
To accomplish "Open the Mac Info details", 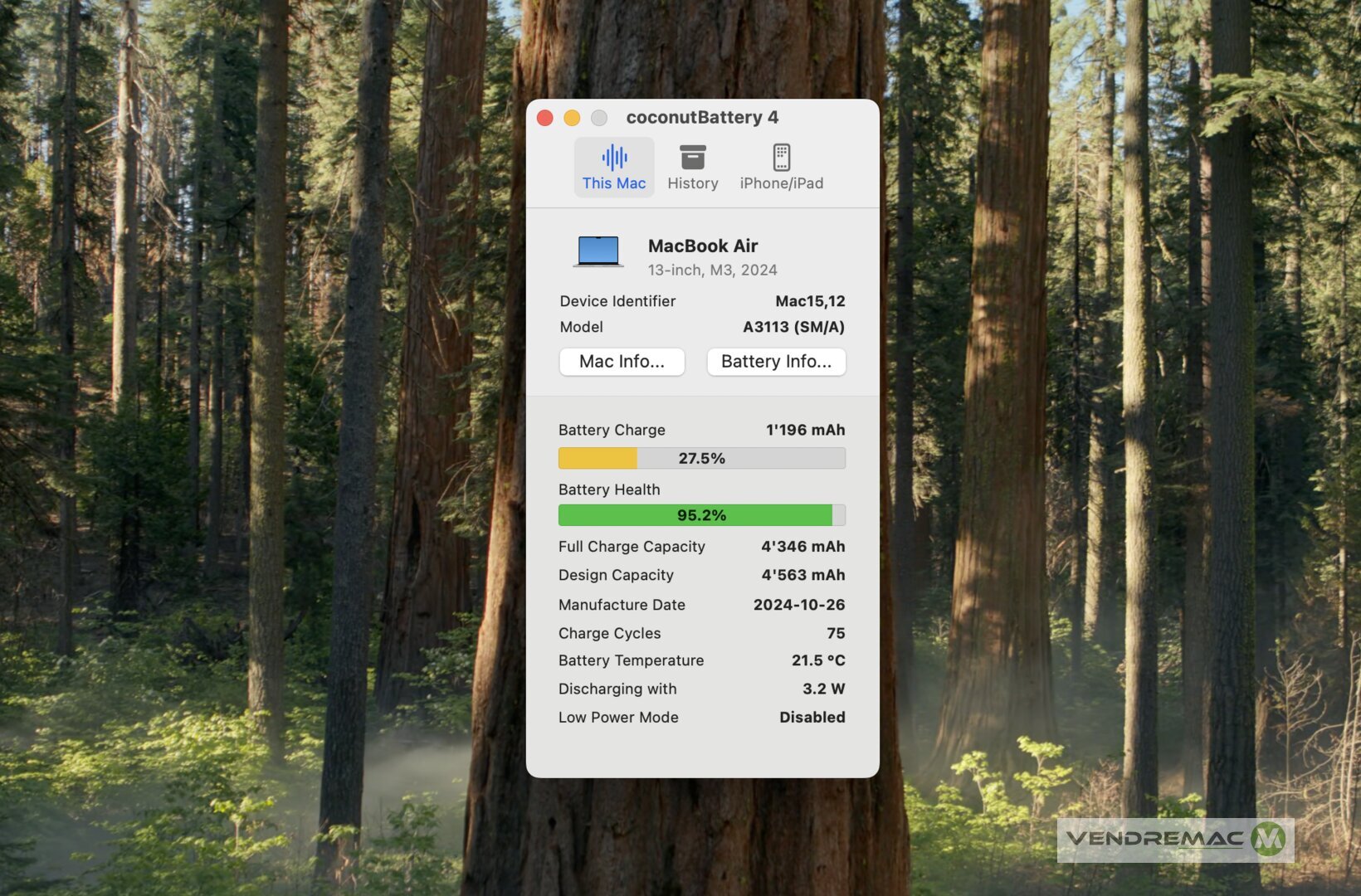I will pos(622,362).
